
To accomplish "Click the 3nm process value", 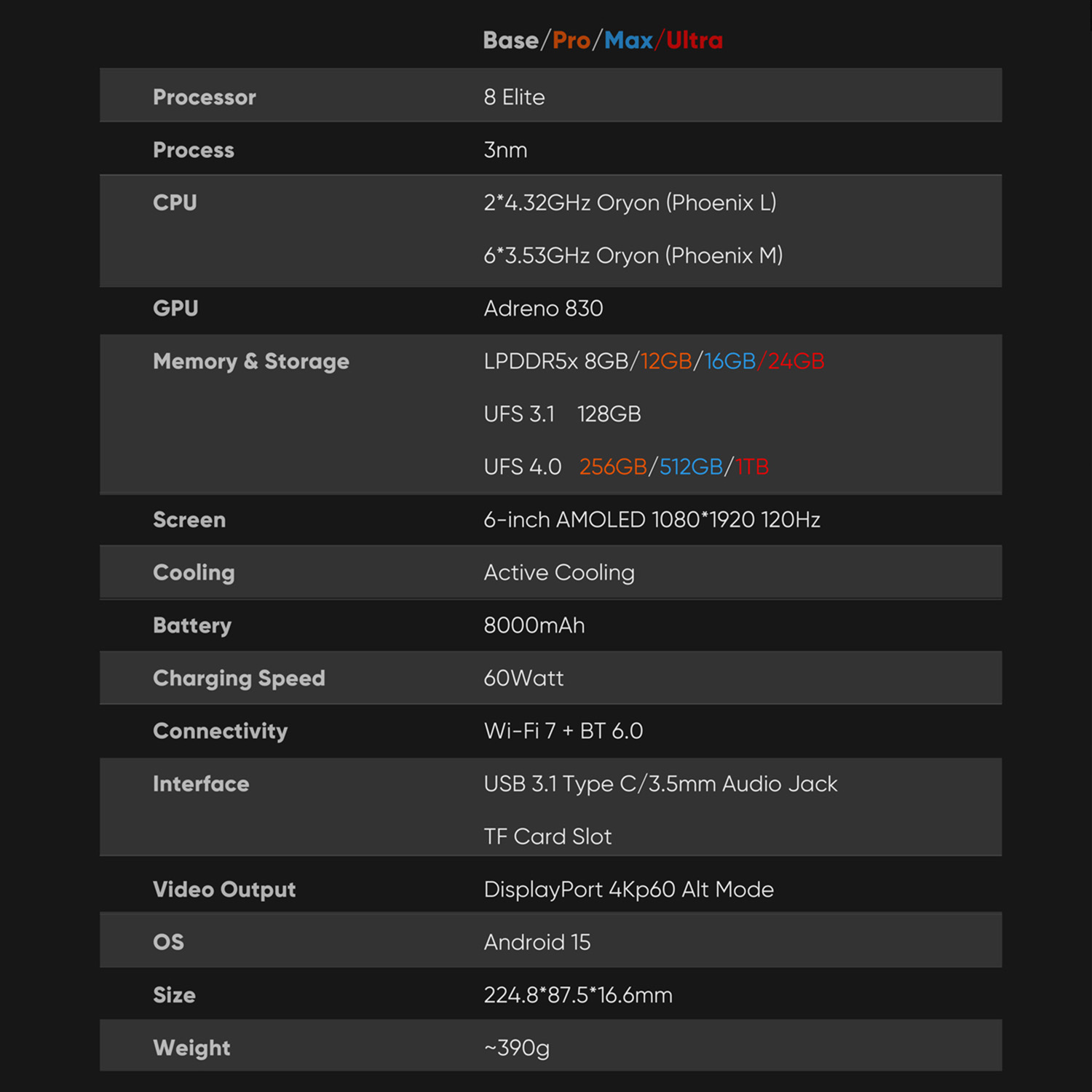I will [x=505, y=150].
